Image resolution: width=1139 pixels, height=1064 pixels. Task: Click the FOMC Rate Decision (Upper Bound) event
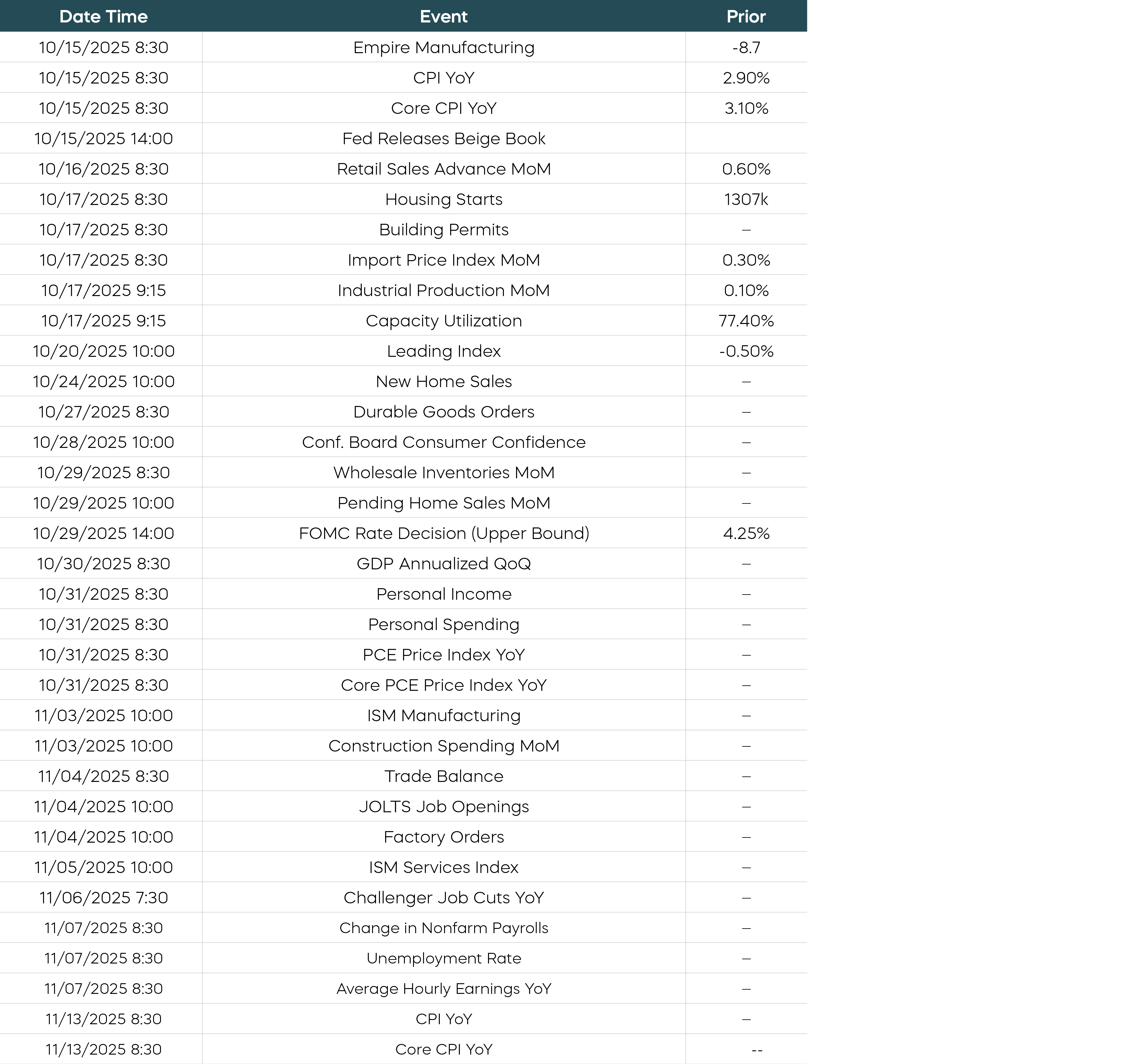coord(443,533)
